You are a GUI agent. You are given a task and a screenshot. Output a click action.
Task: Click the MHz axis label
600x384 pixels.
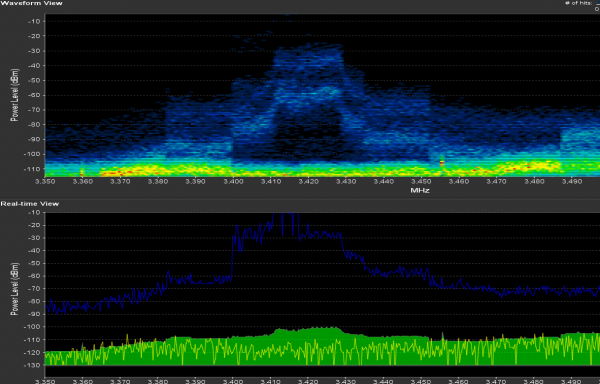tap(420, 190)
